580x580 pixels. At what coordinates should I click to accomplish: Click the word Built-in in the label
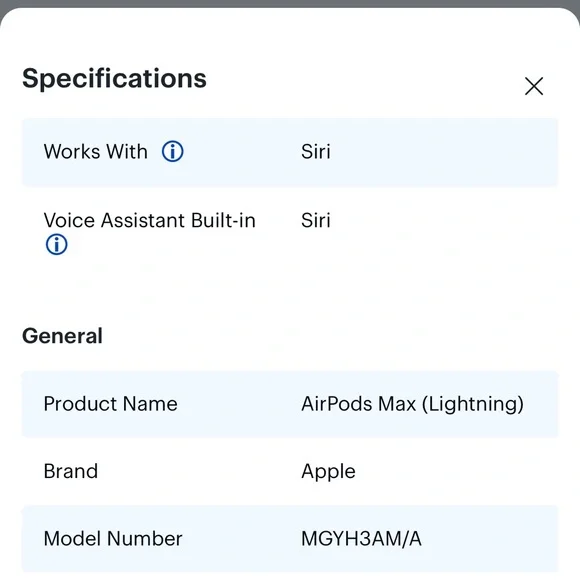coord(223,220)
